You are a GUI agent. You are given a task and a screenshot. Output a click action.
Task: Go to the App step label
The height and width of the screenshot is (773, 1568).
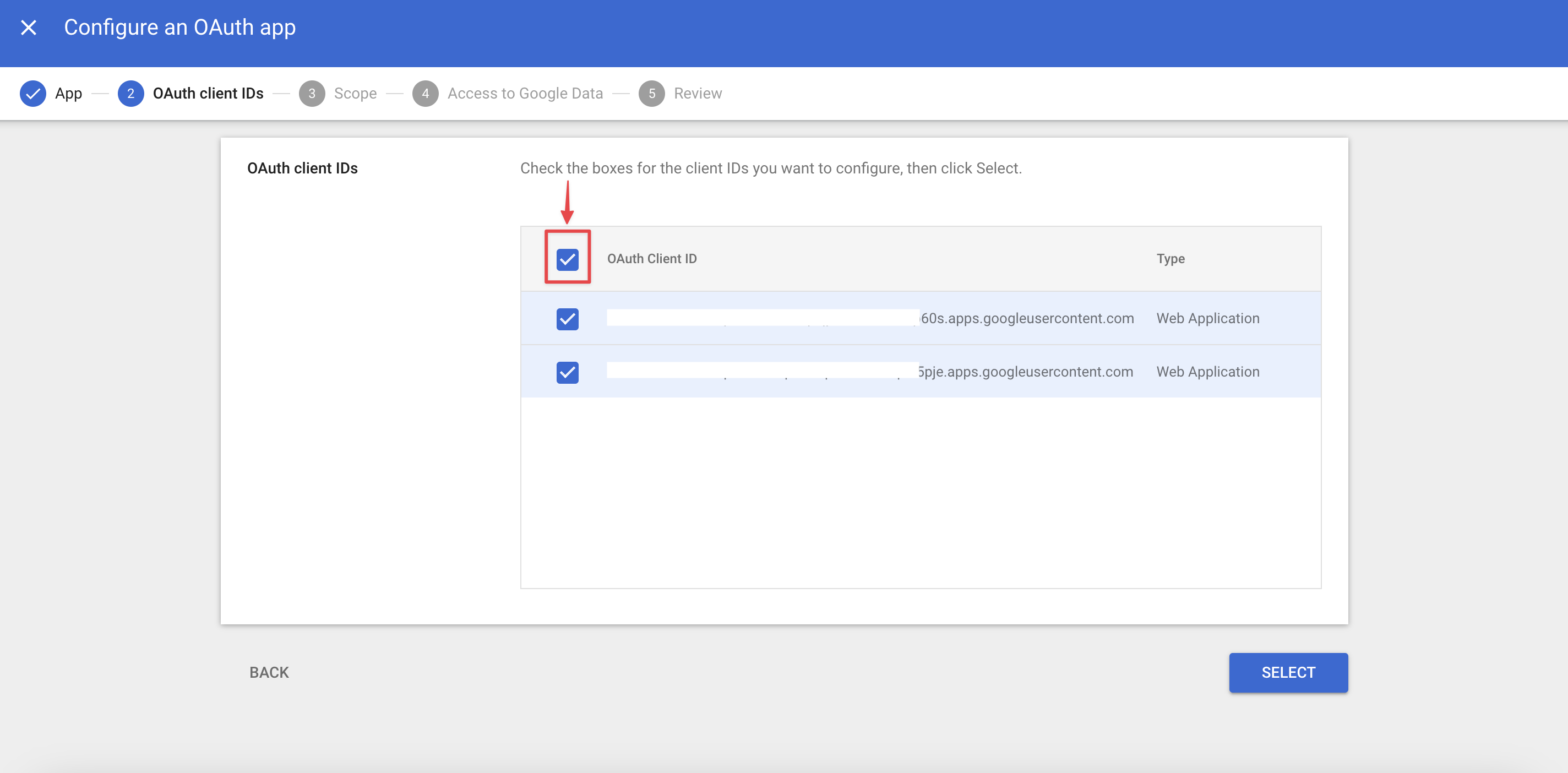tap(68, 93)
